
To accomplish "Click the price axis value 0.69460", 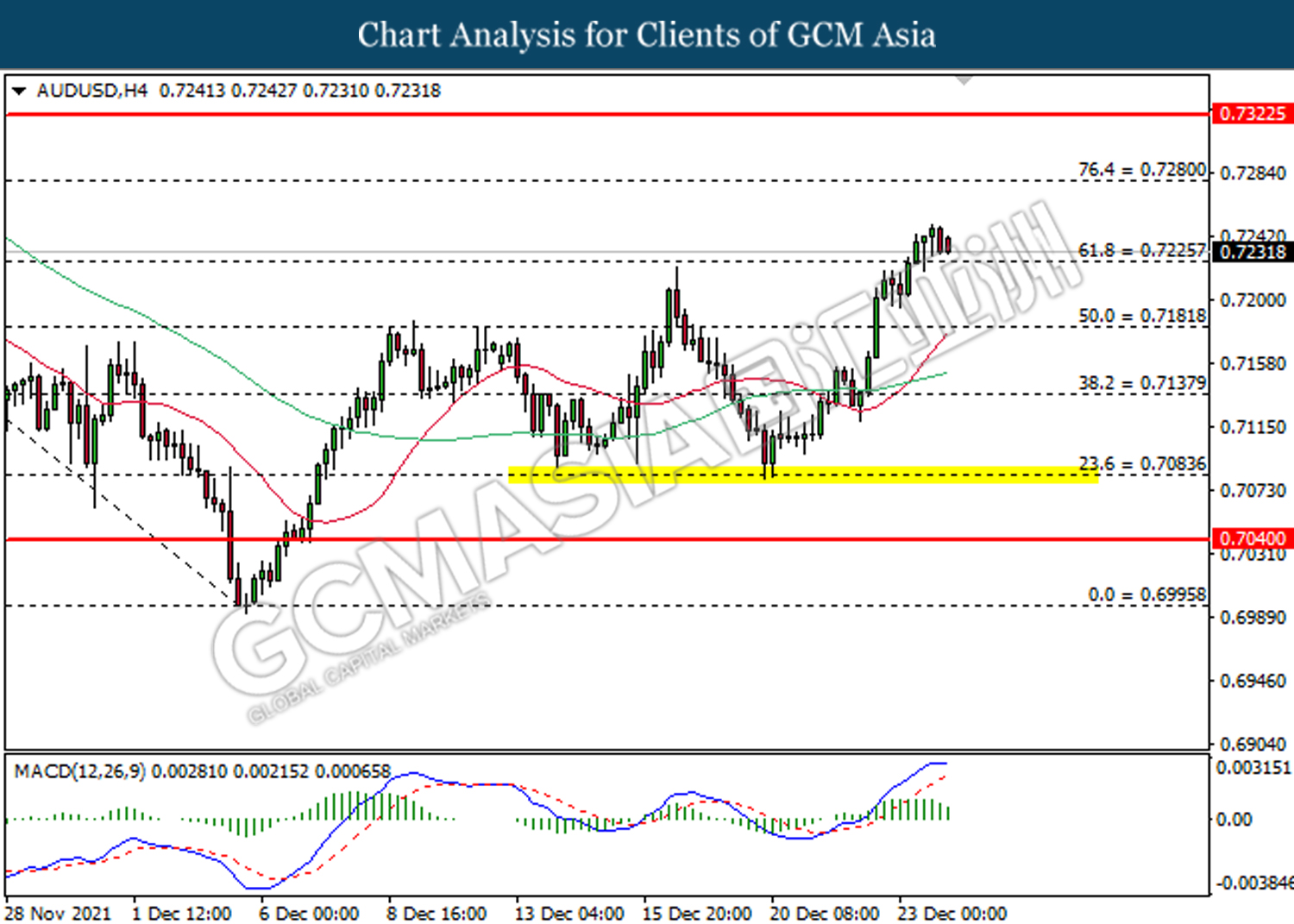I will [1253, 681].
